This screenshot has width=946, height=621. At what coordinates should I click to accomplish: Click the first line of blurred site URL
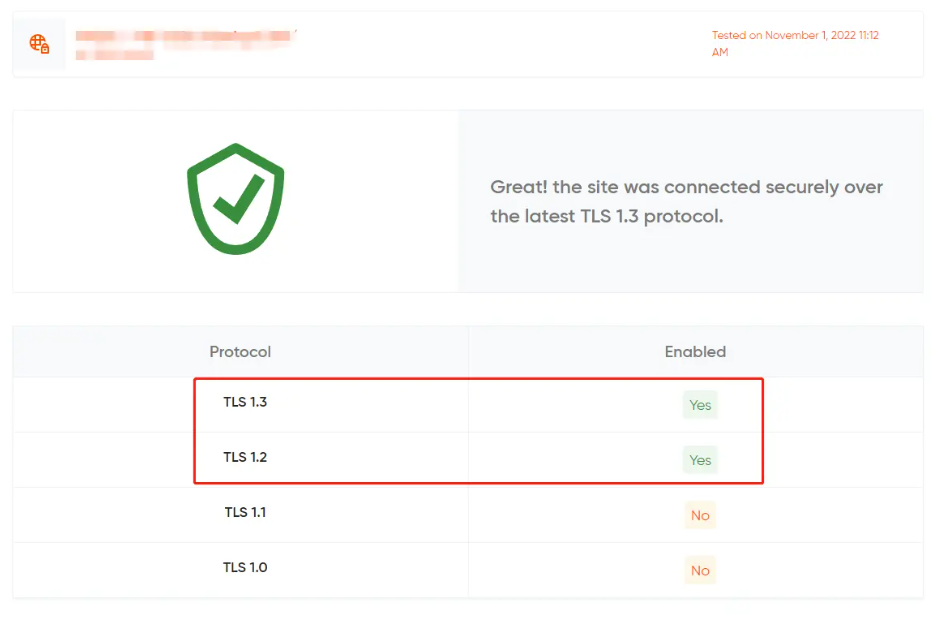(x=186, y=37)
